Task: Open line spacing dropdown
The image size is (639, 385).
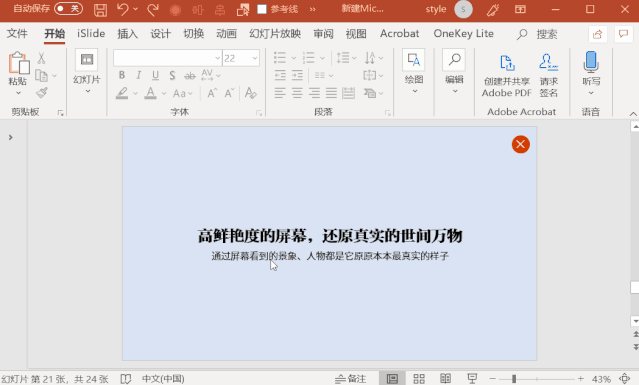Action: (x=346, y=58)
